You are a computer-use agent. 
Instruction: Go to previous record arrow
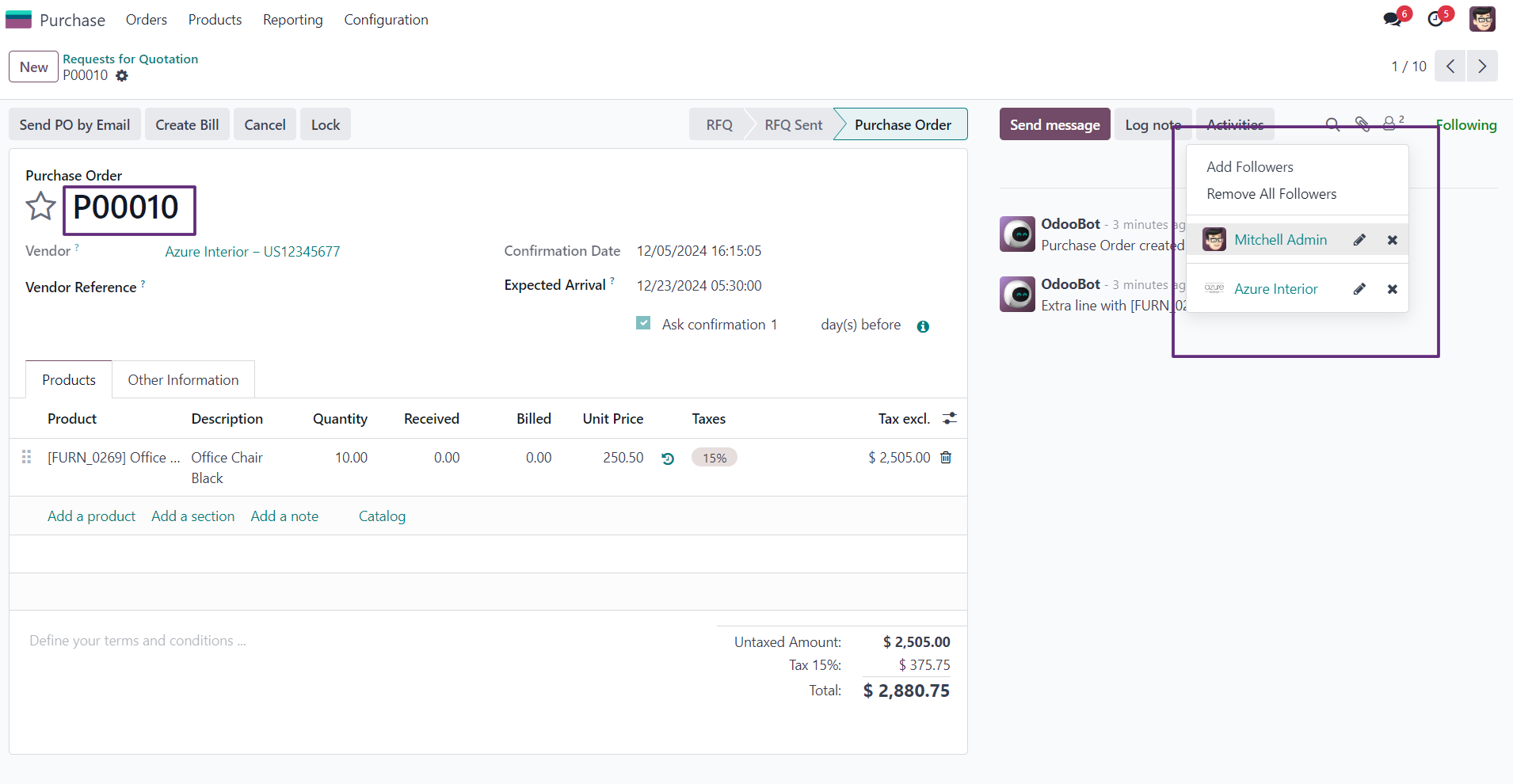click(x=1450, y=67)
